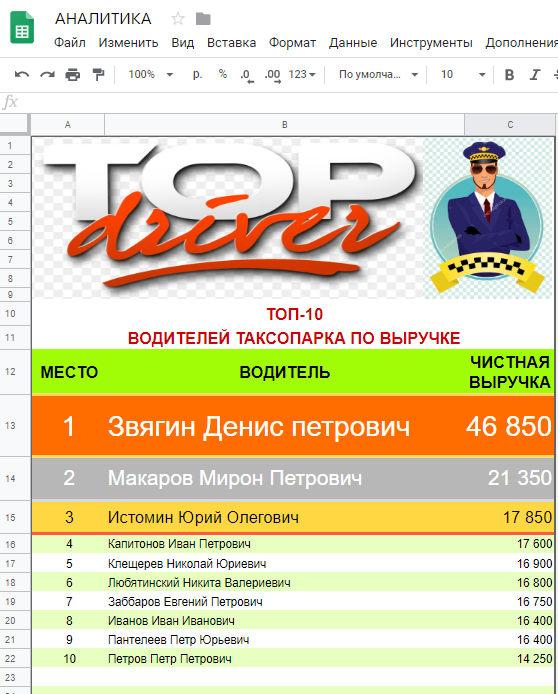Image resolution: width=558 pixels, height=694 pixels.
Task: Open the Google Sheets home icon
Action: 22,27
